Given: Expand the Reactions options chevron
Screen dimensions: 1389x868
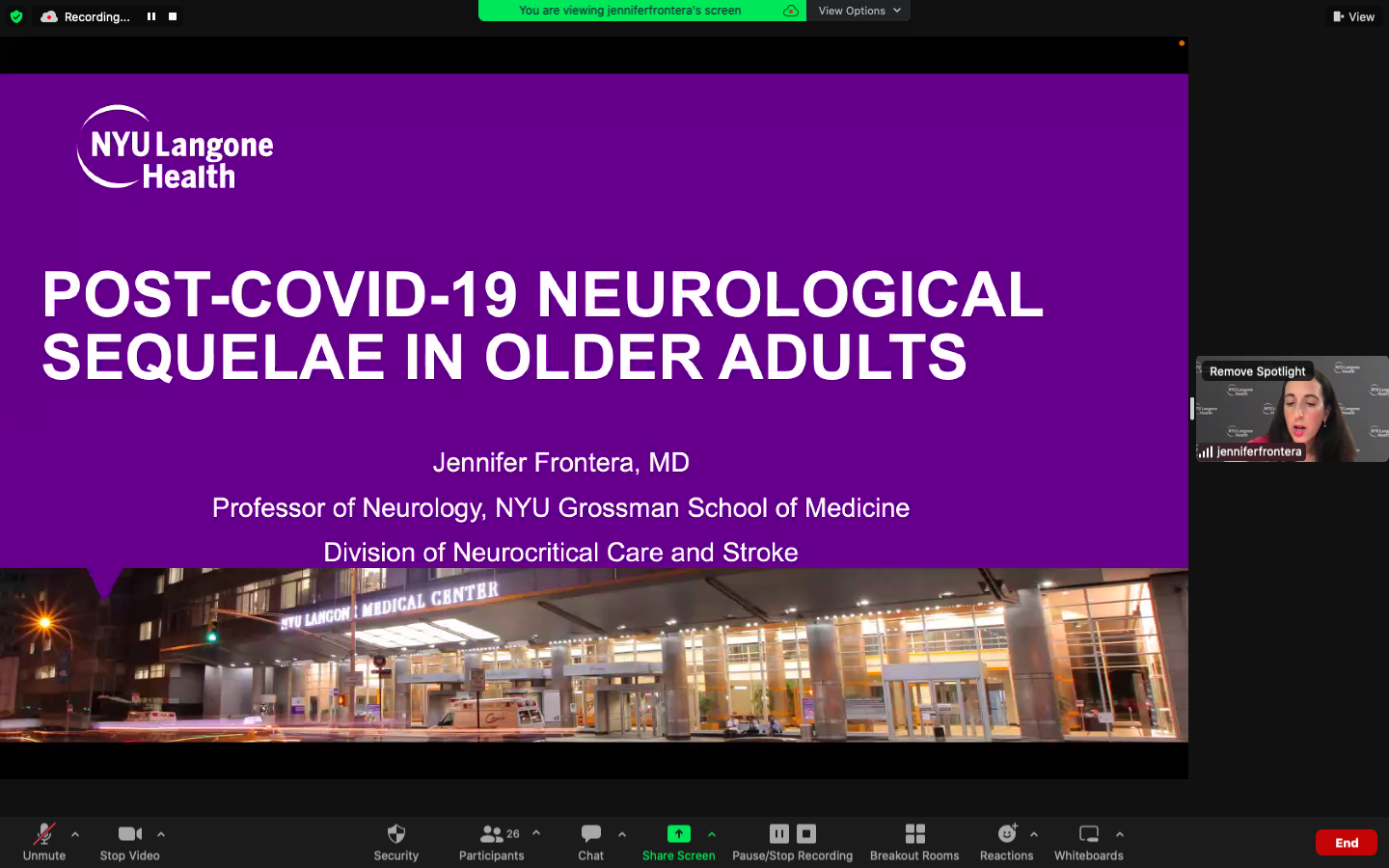Looking at the screenshot, I should (x=1034, y=834).
